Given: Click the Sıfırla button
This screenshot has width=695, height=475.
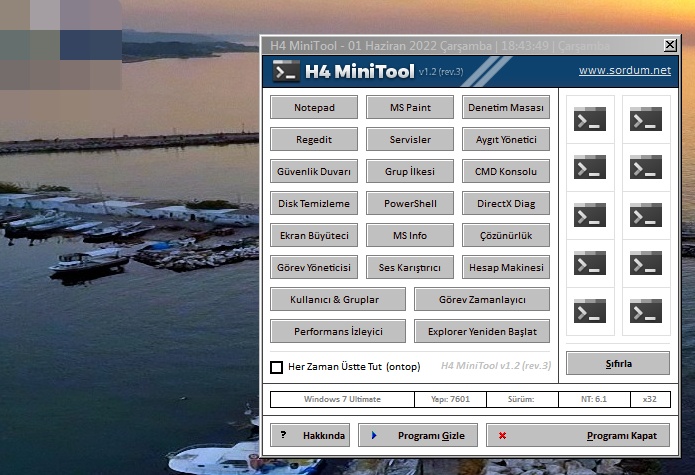Looking at the screenshot, I should coord(618,363).
